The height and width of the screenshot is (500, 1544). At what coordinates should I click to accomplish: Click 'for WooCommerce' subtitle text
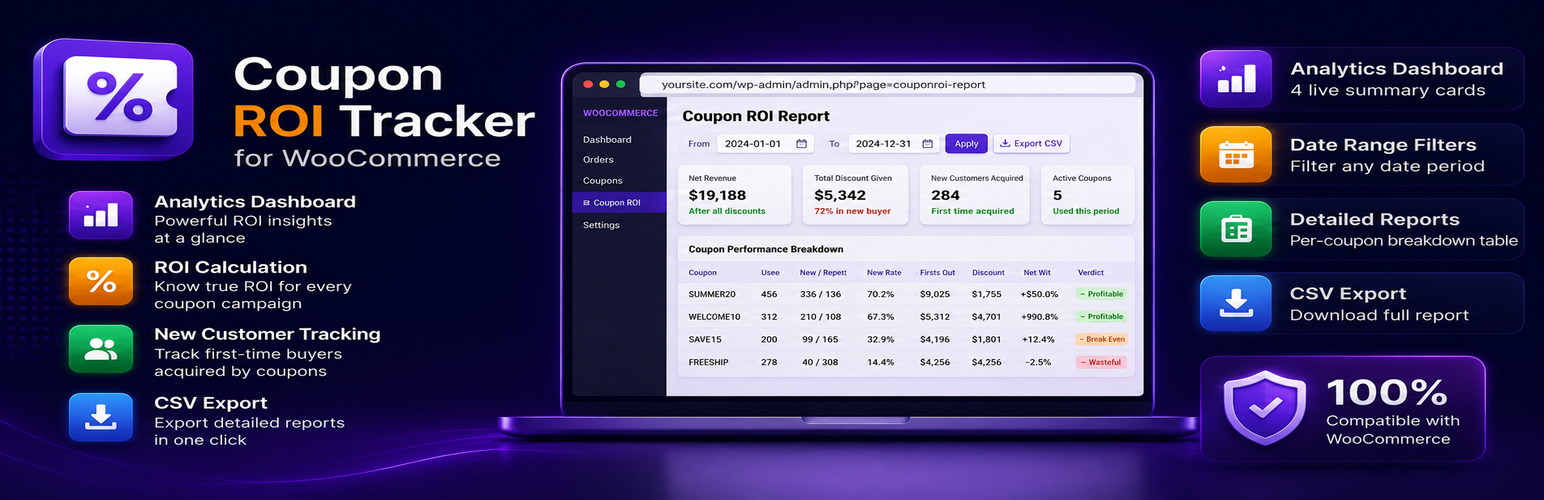(367, 158)
